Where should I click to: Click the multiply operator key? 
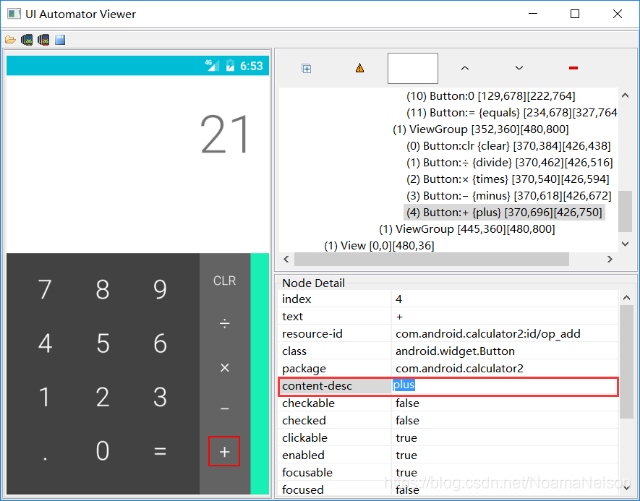click(224, 367)
